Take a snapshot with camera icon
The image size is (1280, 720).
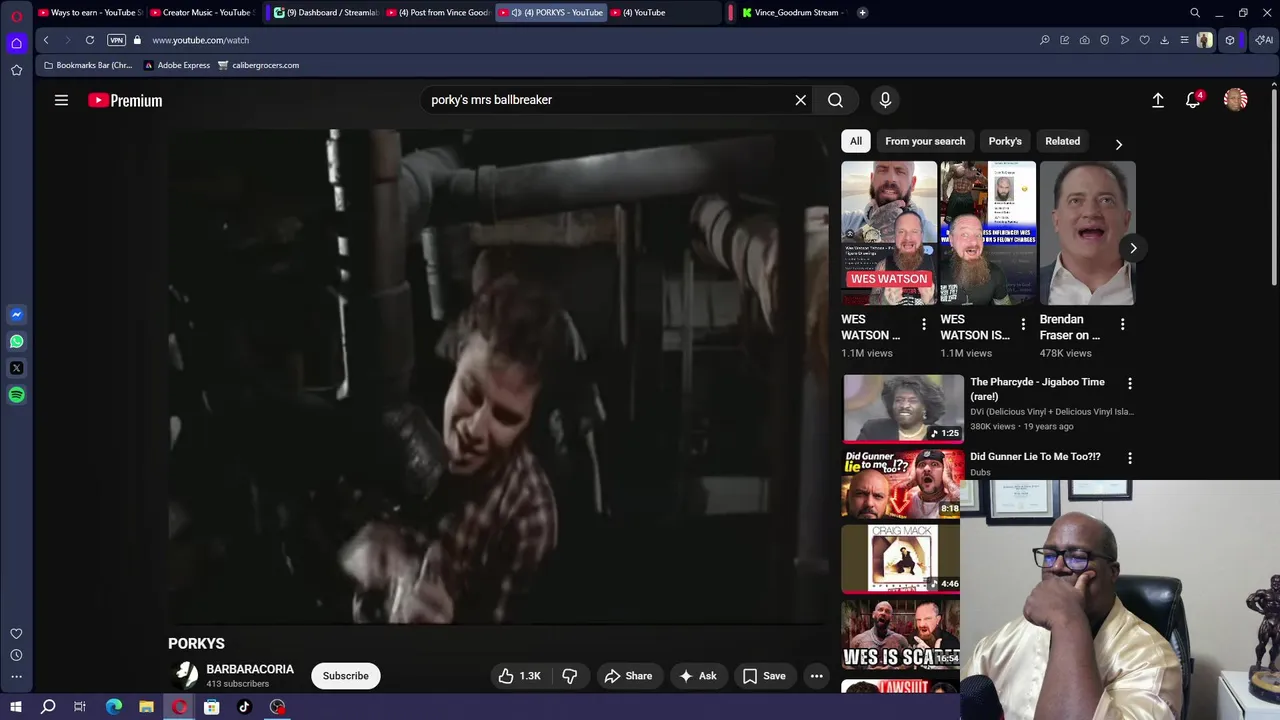[x=1085, y=40]
